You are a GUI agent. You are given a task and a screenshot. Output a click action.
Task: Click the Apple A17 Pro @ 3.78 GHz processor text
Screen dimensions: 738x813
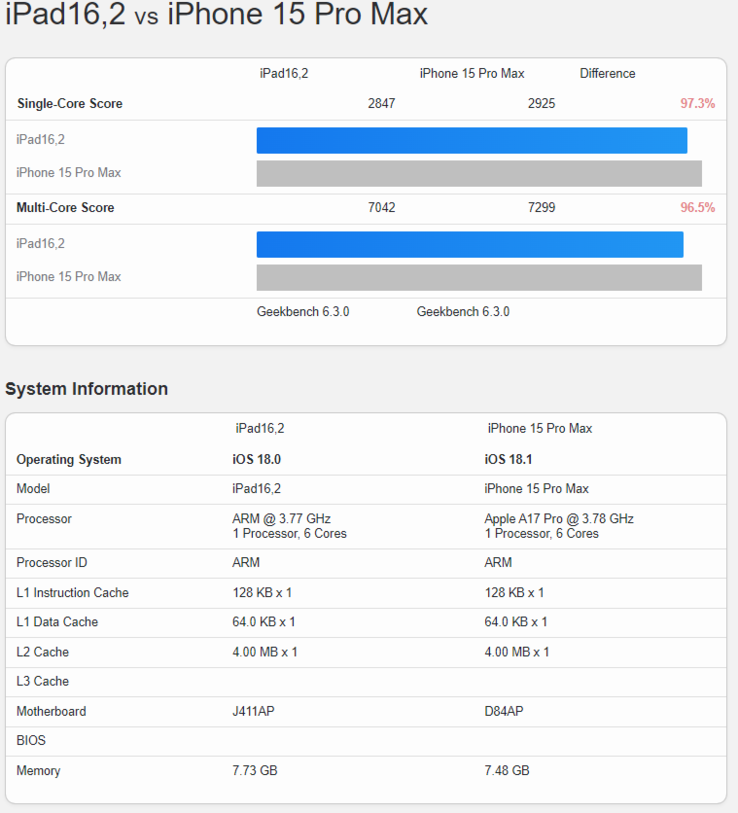[559, 519]
